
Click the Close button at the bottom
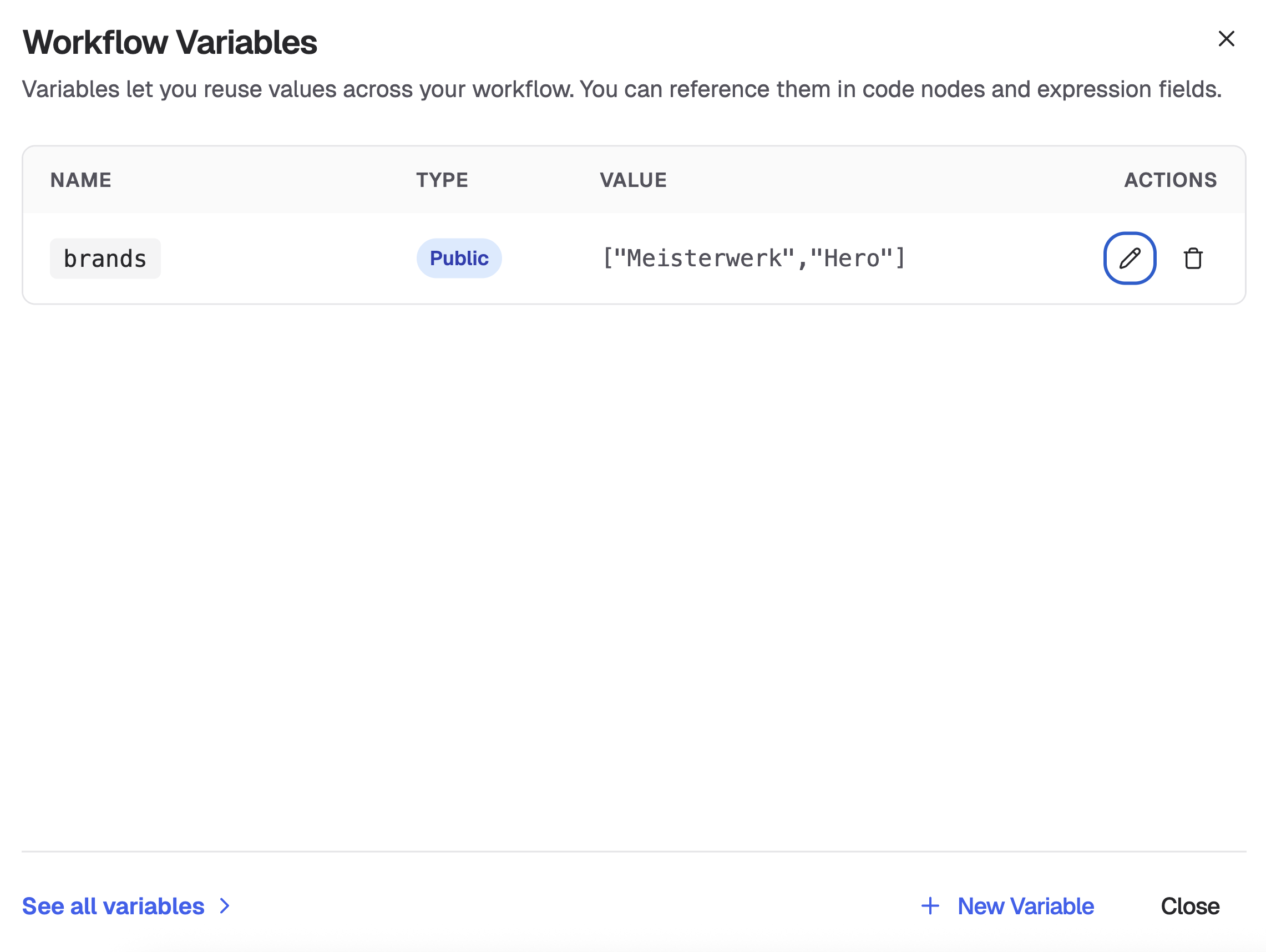click(1189, 905)
